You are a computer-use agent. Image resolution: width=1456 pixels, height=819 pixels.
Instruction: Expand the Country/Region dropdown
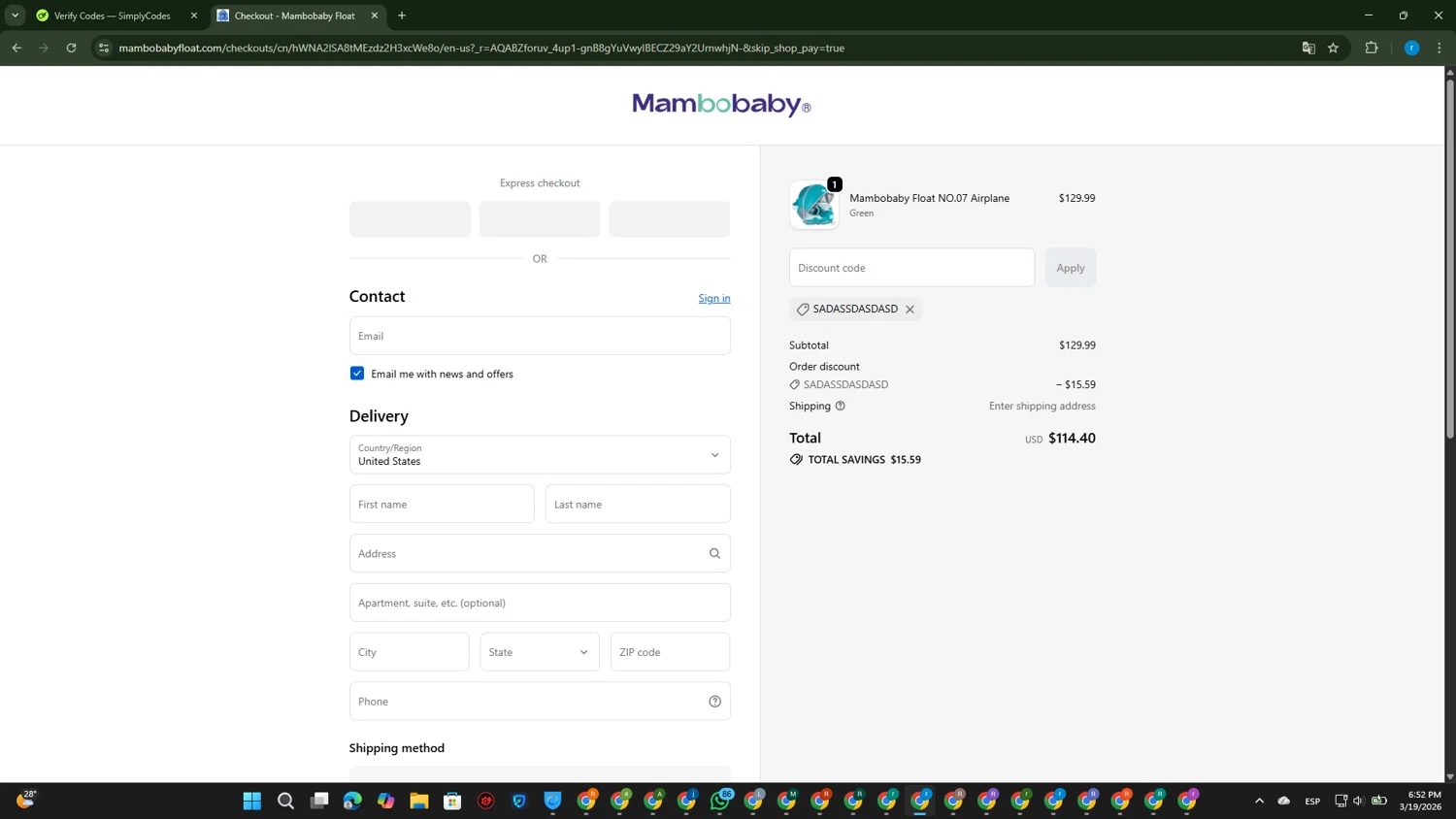[x=540, y=455]
